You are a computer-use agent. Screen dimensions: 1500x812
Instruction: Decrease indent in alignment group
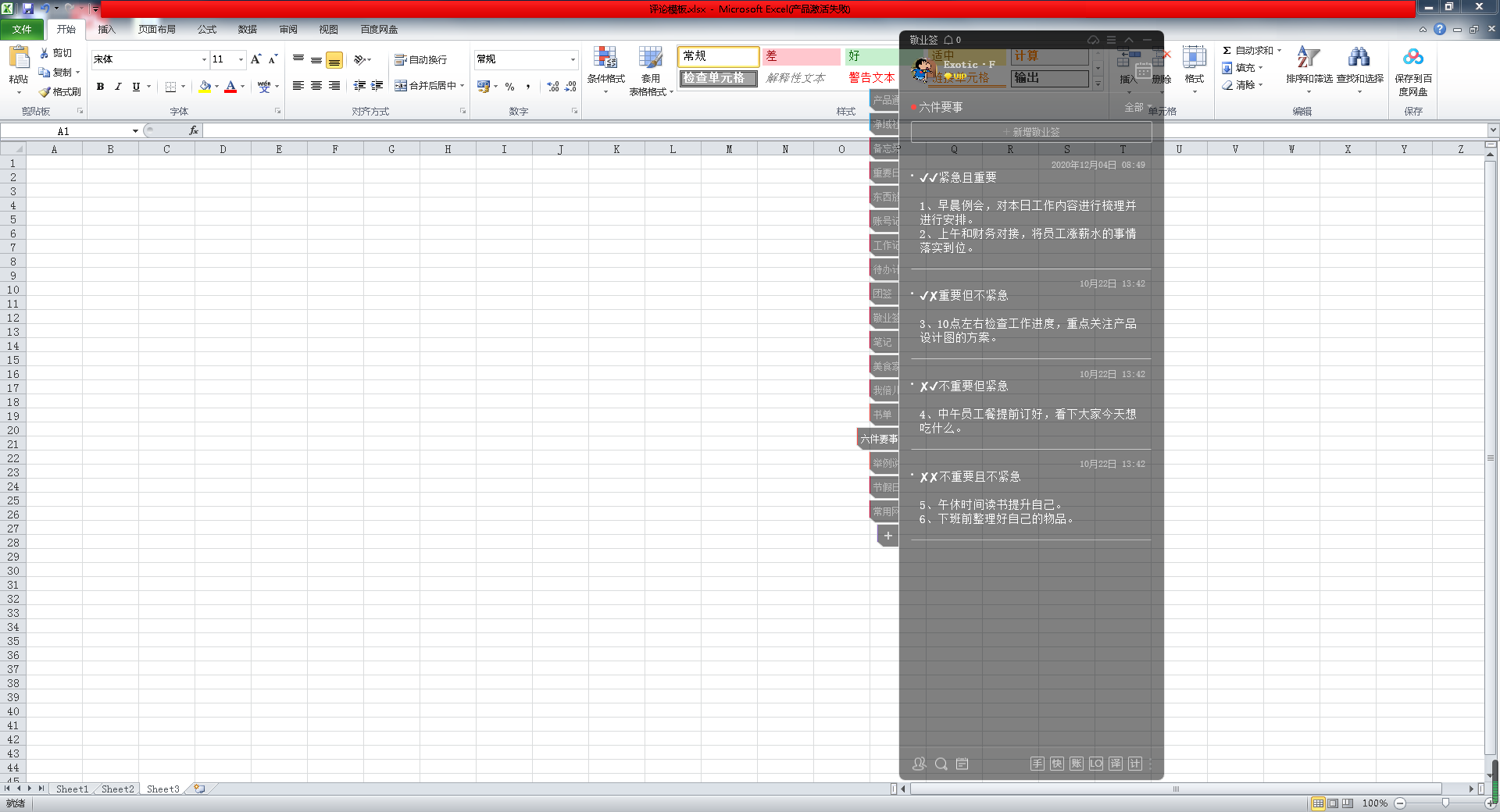pos(359,86)
